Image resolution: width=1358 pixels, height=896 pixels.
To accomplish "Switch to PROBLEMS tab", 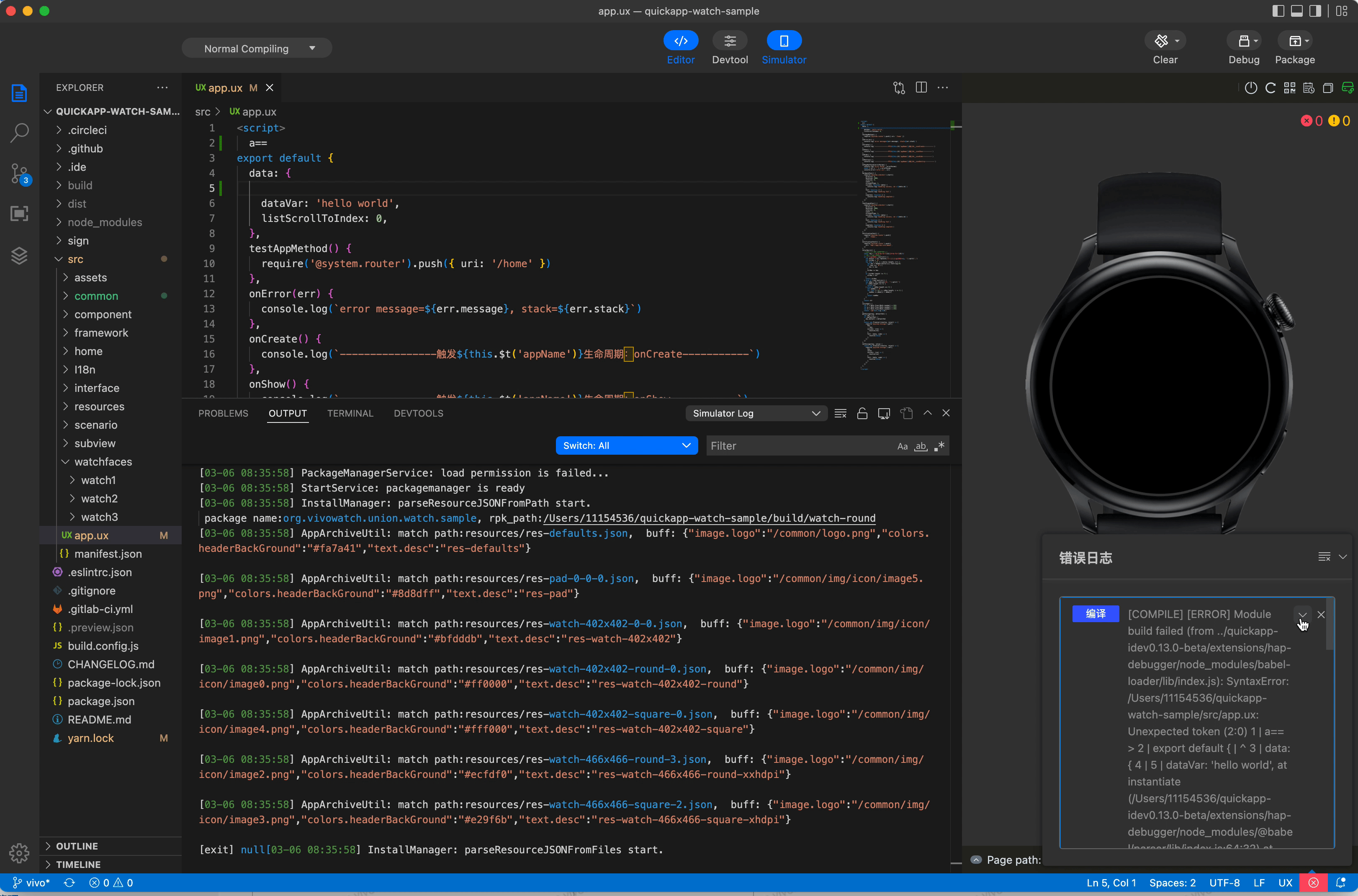I will pos(223,413).
